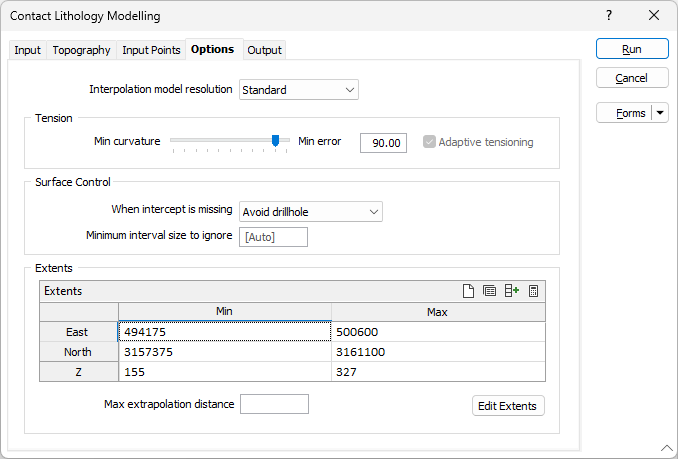Image resolution: width=678 pixels, height=459 pixels.
Task: Close the Contact Lithology Modelling dialog
Action: 654,16
